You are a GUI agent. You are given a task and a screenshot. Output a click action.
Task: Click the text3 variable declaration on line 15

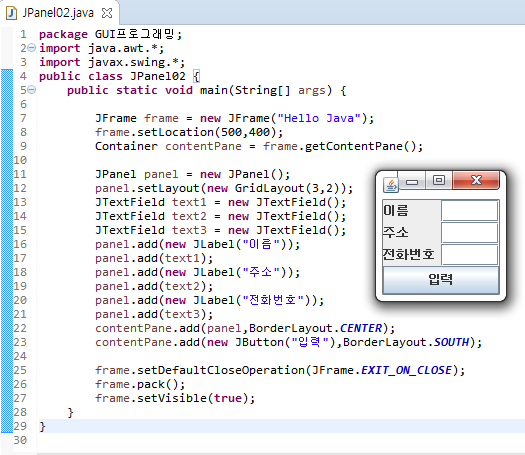click(189, 230)
